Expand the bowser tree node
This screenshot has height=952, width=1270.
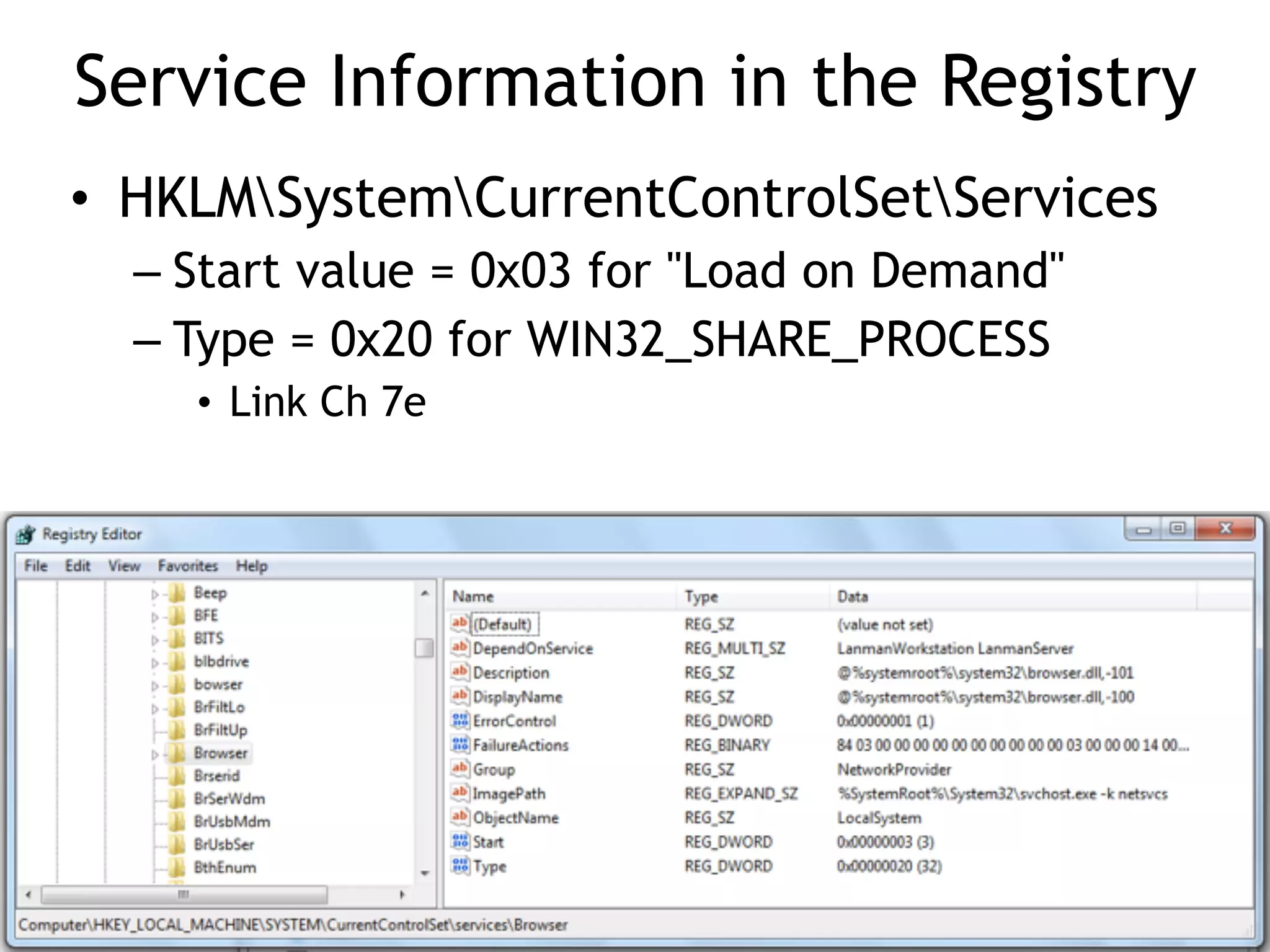pos(155,686)
